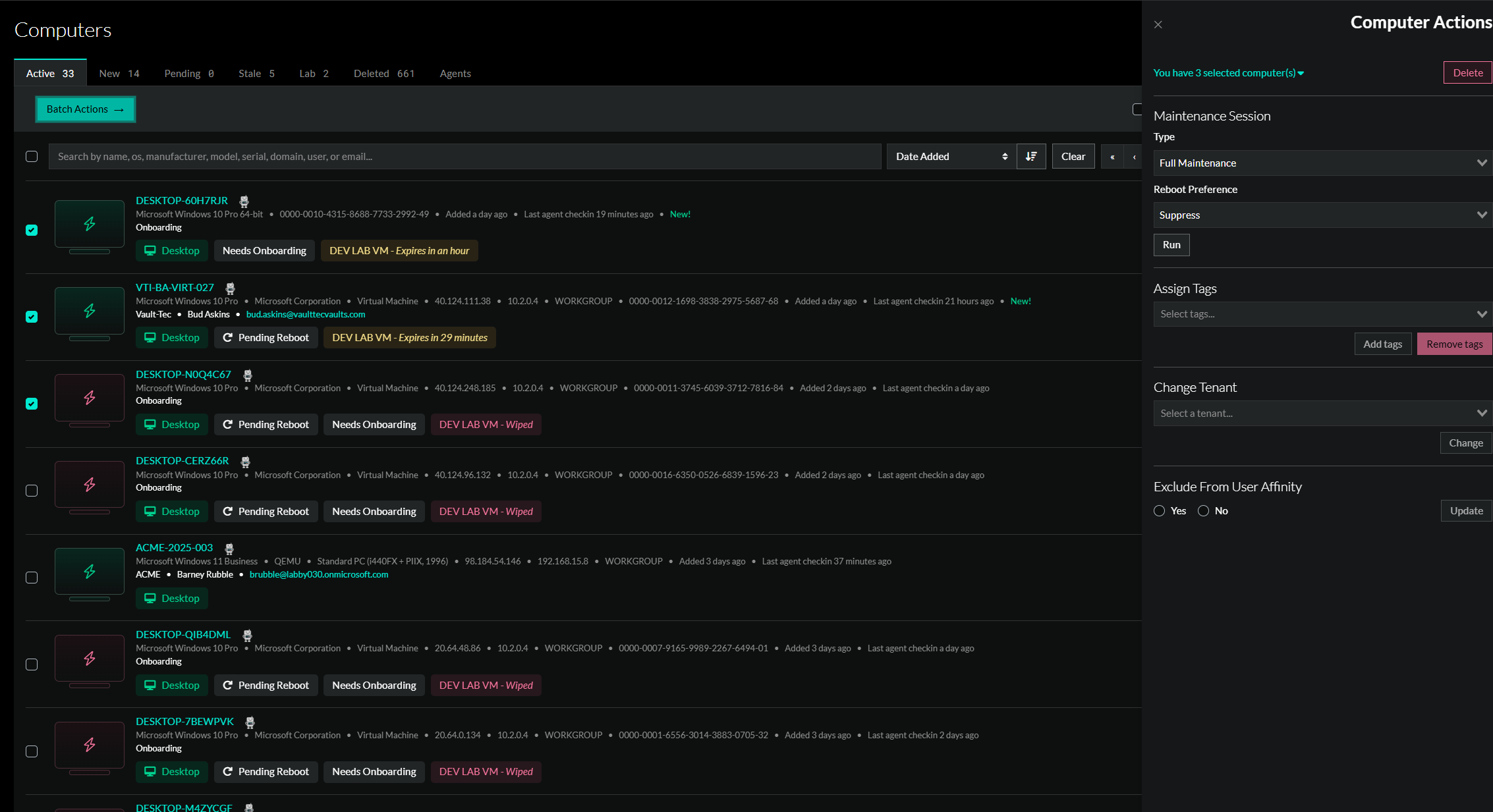Click the Add tags button
The height and width of the screenshot is (812, 1493).
(x=1383, y=344)
